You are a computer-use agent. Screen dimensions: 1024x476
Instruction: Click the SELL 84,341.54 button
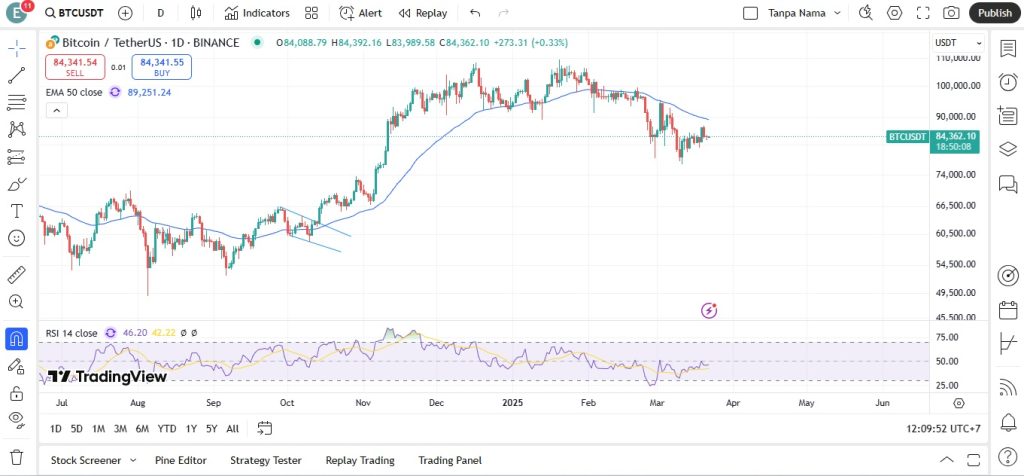pos(75,67)
